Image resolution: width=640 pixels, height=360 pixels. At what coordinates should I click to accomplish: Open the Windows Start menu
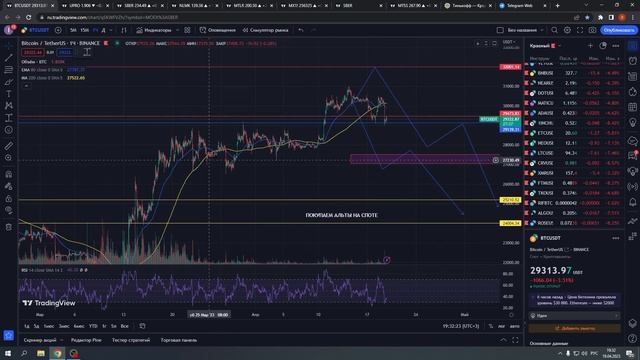8,353
